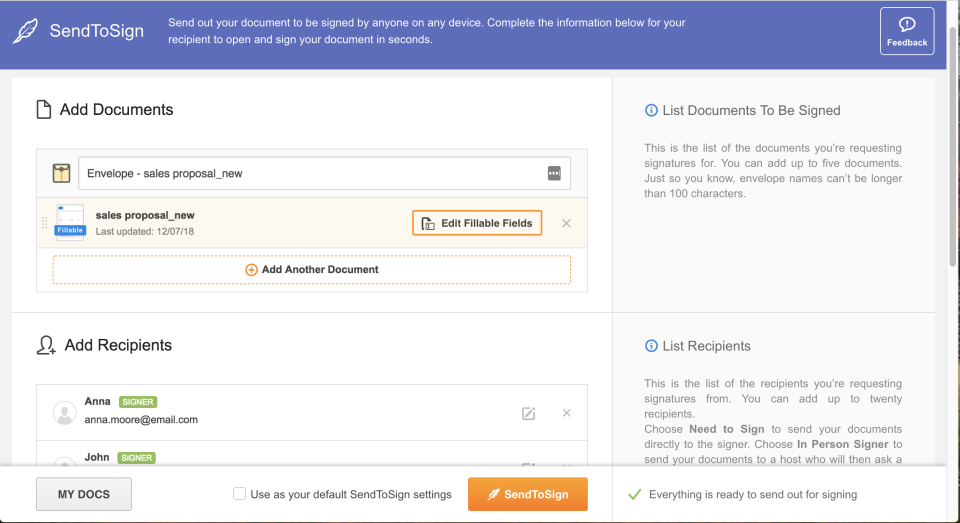The width and height of the screenshot is (960, 523).
Task: Click the SendToSign feather logo icon
Action: click(26, 31)
